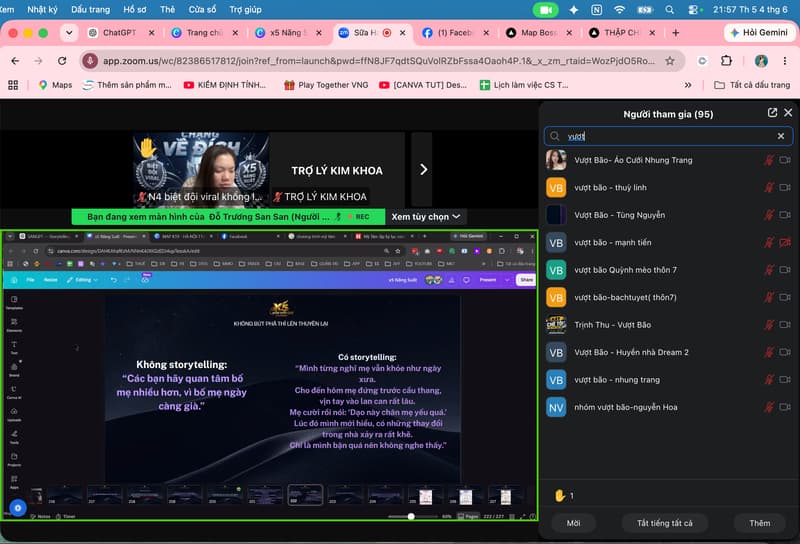Click video icon for Vượt Bão - Tùng Nguyễn
The height and width of the screenshot is (544, 800).
[785, 215]
